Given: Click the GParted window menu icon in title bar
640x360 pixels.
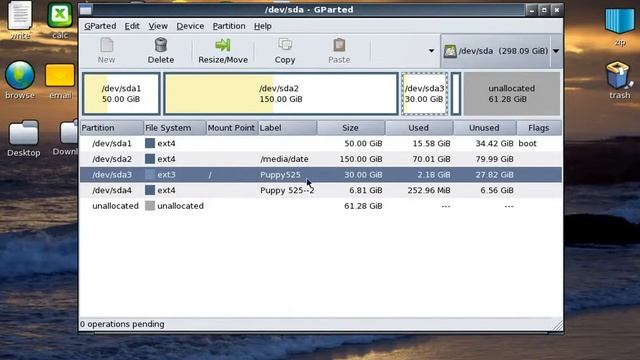Looking at the screenshot, I should pyautogui.click(x=86, y=9).
